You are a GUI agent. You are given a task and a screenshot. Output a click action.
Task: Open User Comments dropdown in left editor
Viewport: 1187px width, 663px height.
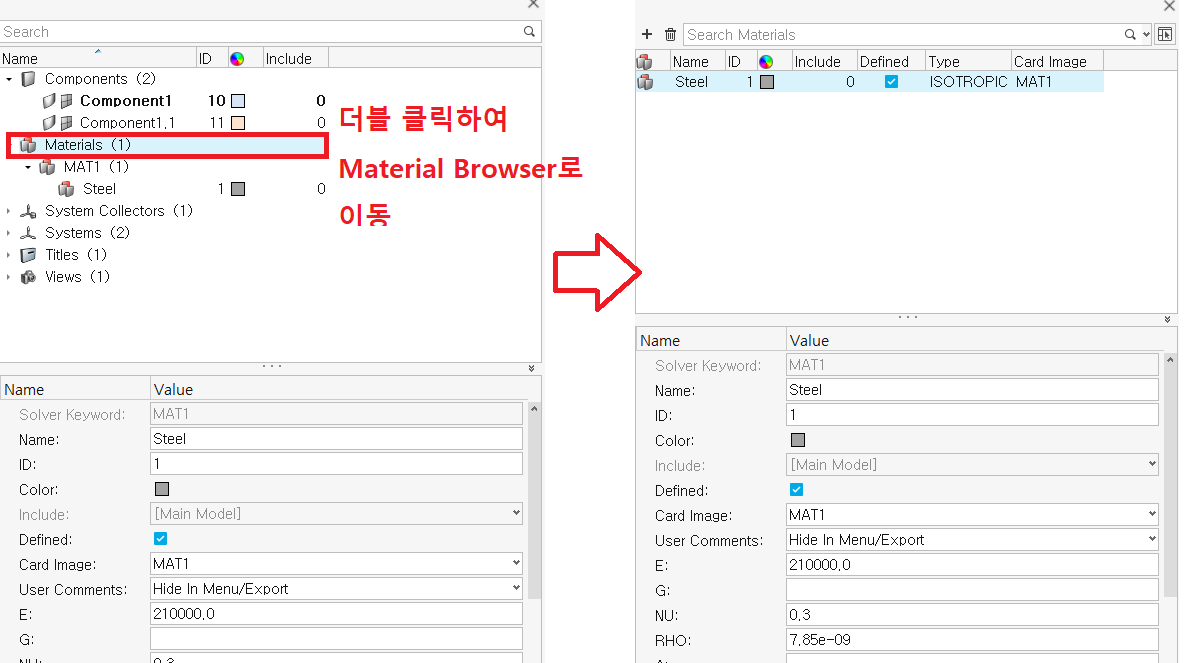point(516,588)
